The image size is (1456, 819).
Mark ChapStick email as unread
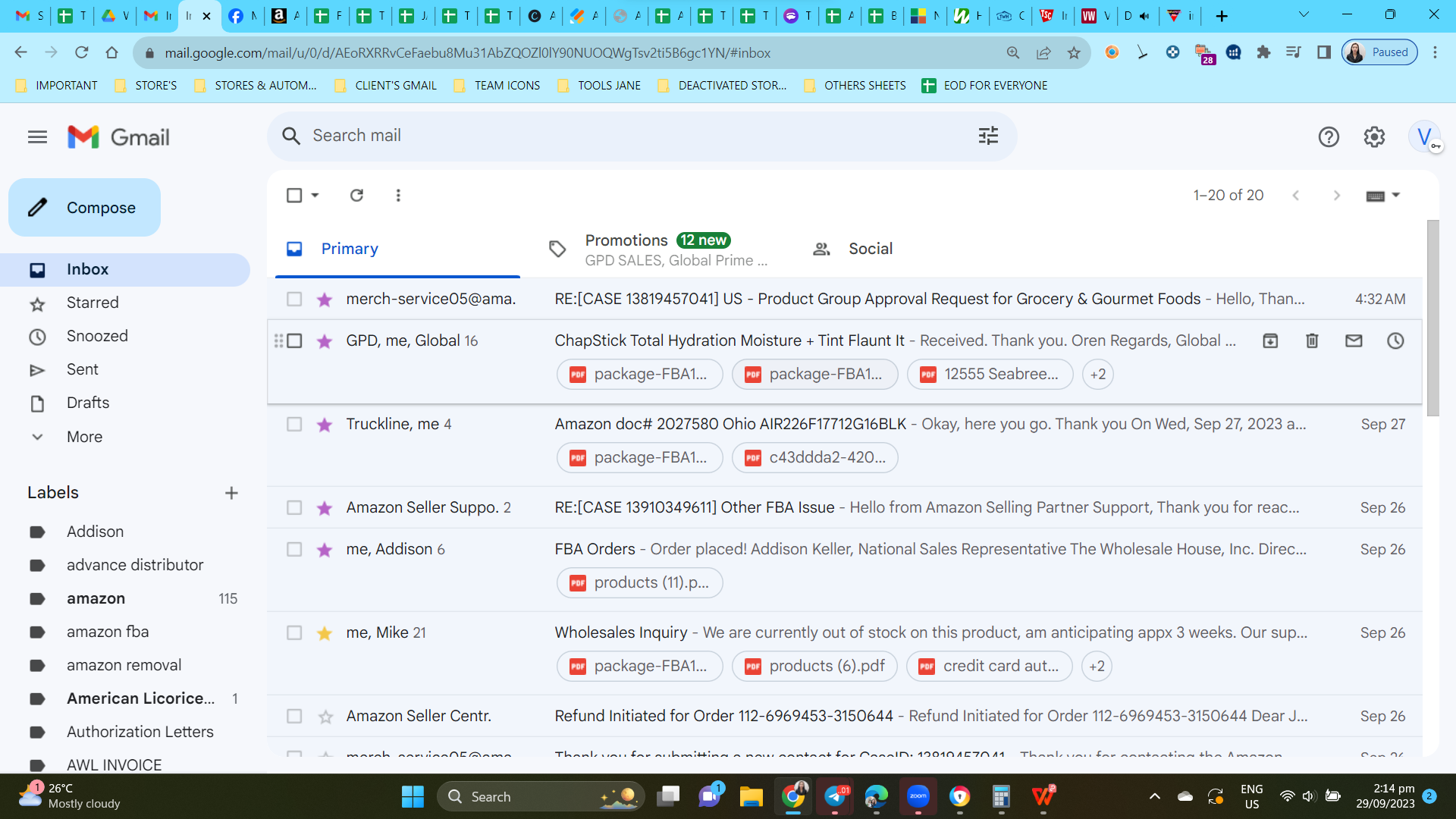pyautogui.click(x=1354, y=341)
